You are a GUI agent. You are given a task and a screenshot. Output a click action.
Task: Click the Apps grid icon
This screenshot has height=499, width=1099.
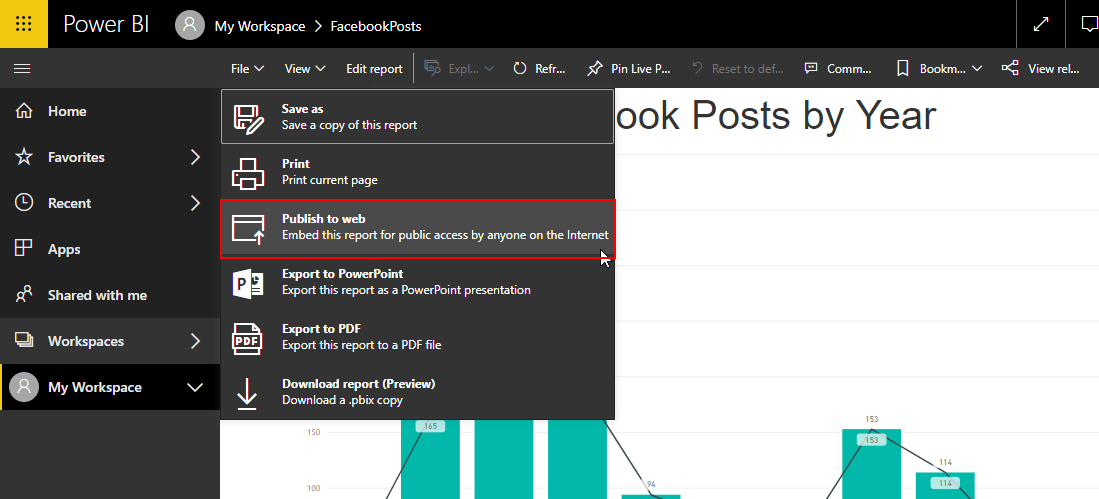coord(24,248)
